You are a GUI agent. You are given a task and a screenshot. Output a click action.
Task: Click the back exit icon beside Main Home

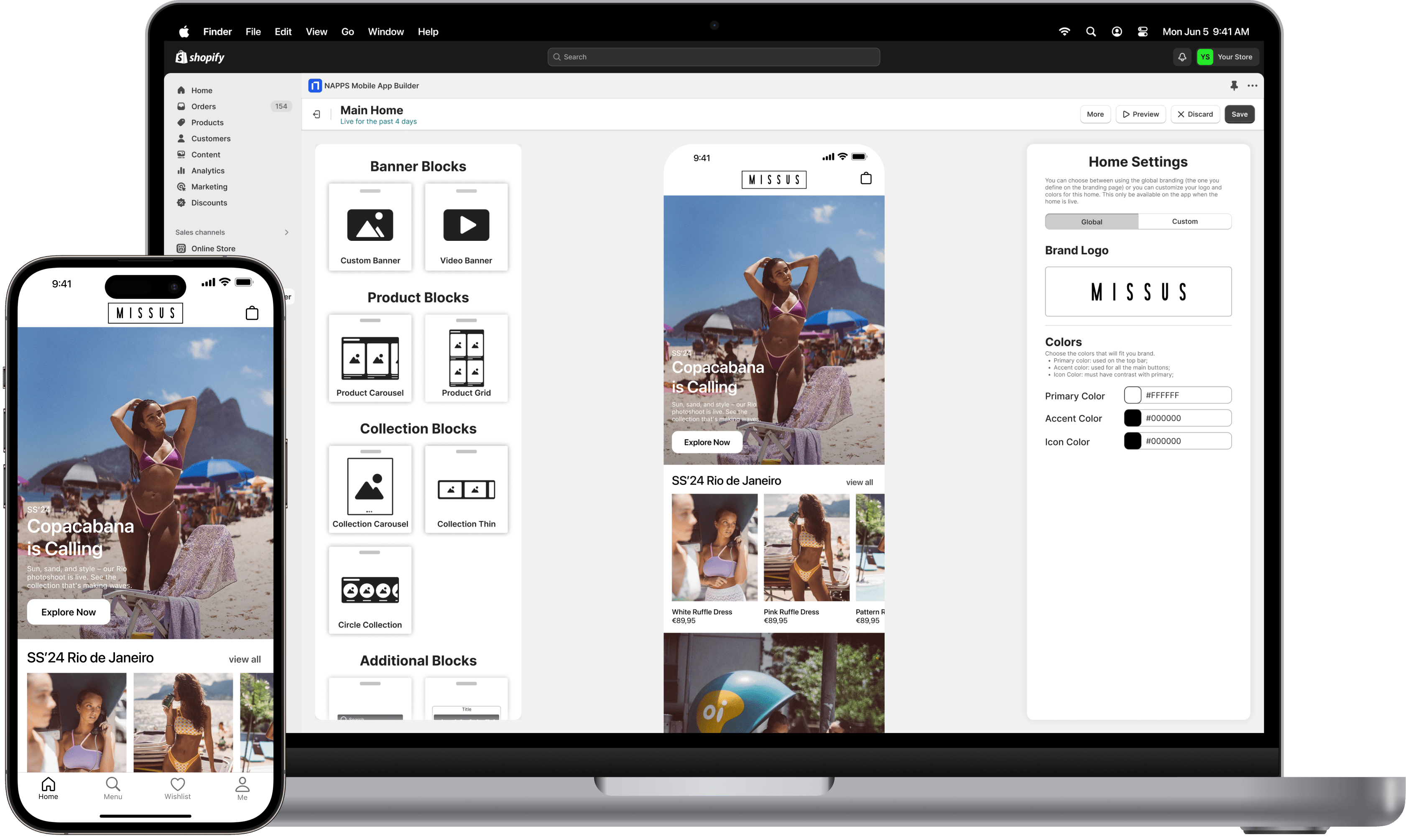pyautogui.click(x=317, y=114)
